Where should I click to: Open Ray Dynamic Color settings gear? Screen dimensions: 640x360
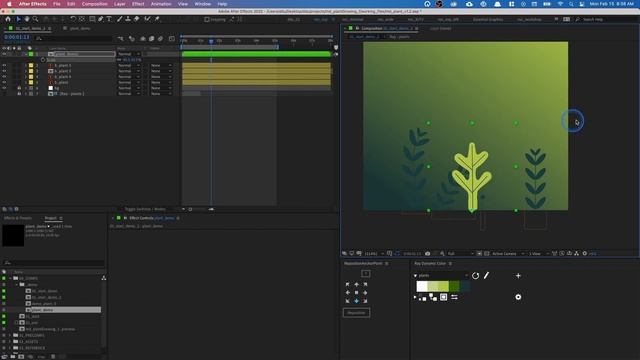coord(518,297)
